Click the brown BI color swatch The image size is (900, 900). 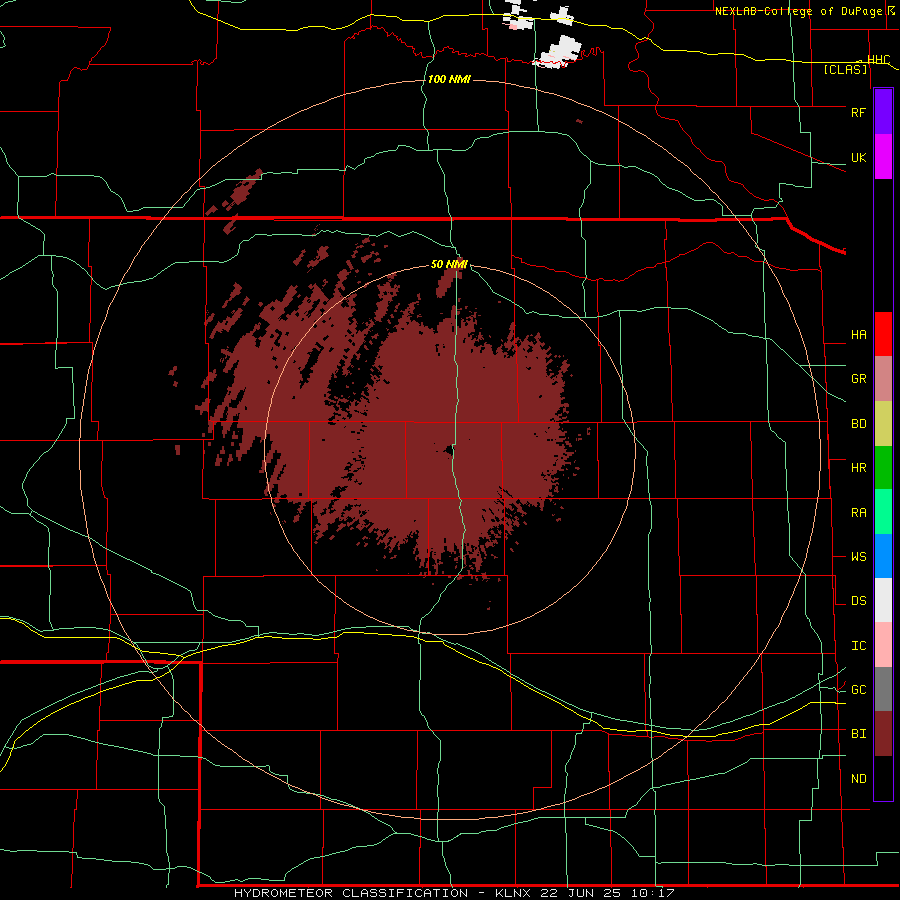pyautogui.click(x=883, y=734)
